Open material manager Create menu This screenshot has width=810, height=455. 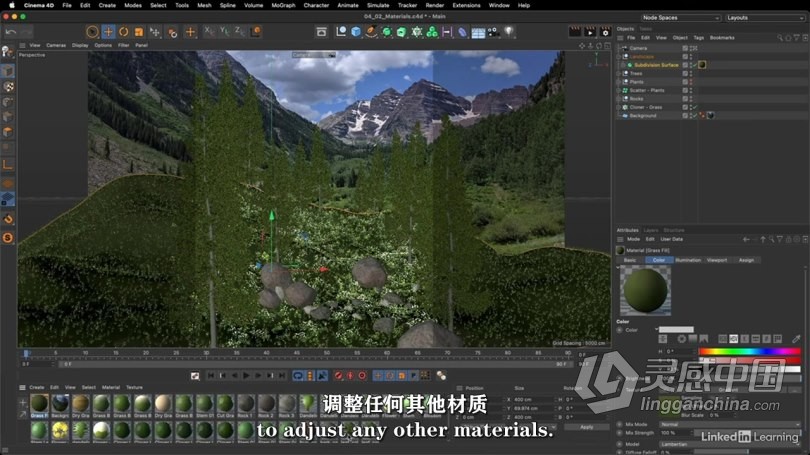[37, 387]
